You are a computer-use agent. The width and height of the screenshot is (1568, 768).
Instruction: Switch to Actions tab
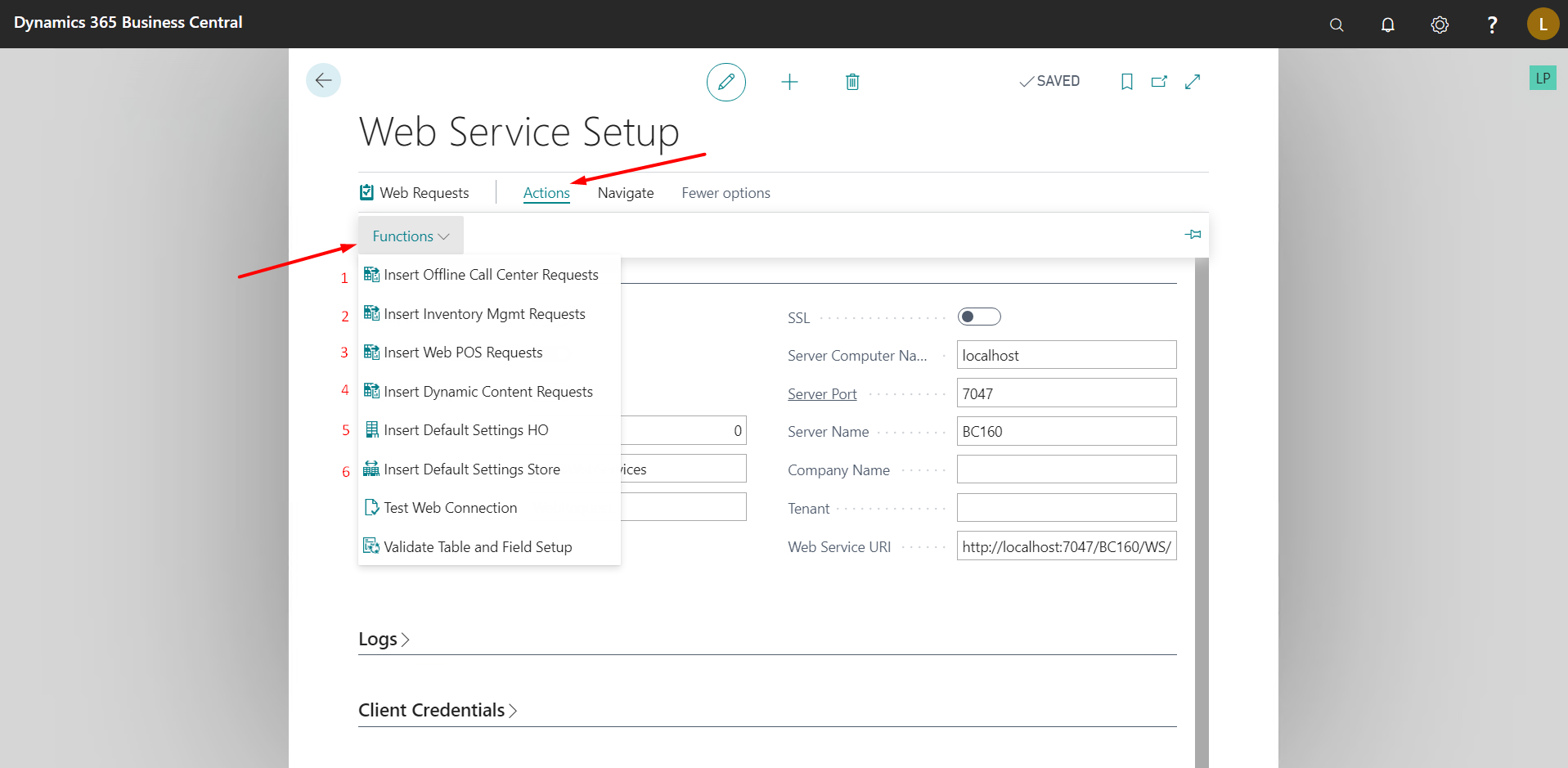(x=546, y=193)
